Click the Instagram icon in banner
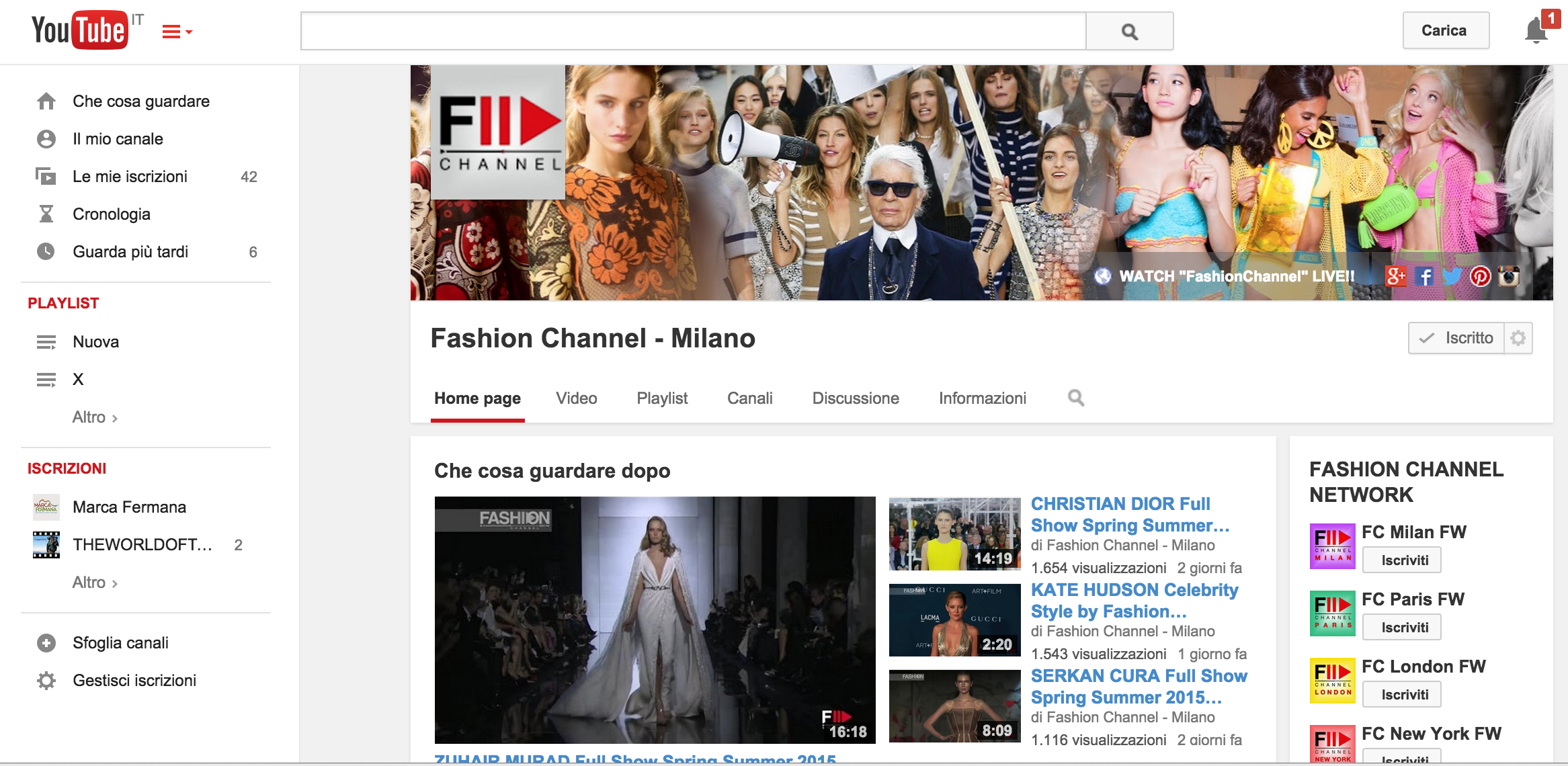The height and width of the screenshot is (766, 1568). pyautogui.click(x=1509, y=276)
